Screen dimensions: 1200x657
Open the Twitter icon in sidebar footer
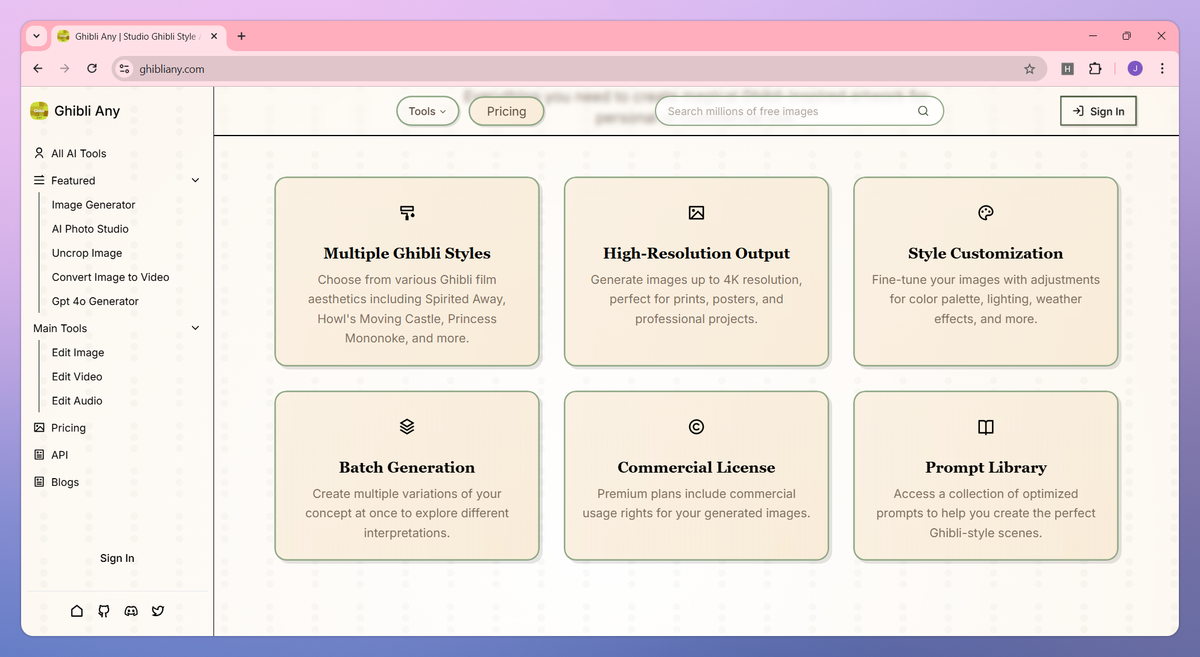tap(158, 610)
